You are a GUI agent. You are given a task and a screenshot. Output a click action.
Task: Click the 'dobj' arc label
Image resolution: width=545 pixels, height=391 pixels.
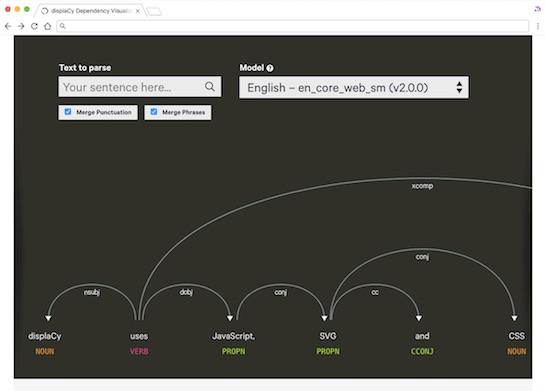tap(186, 292)
